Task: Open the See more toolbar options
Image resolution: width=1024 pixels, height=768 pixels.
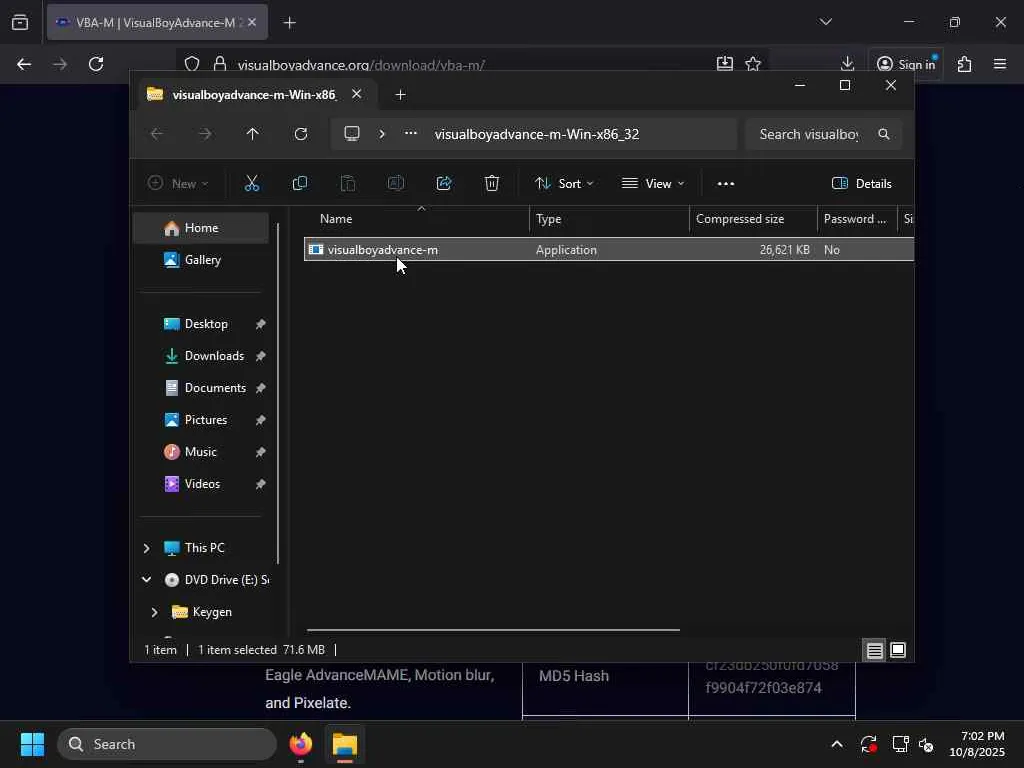Action: click(726, 184)
